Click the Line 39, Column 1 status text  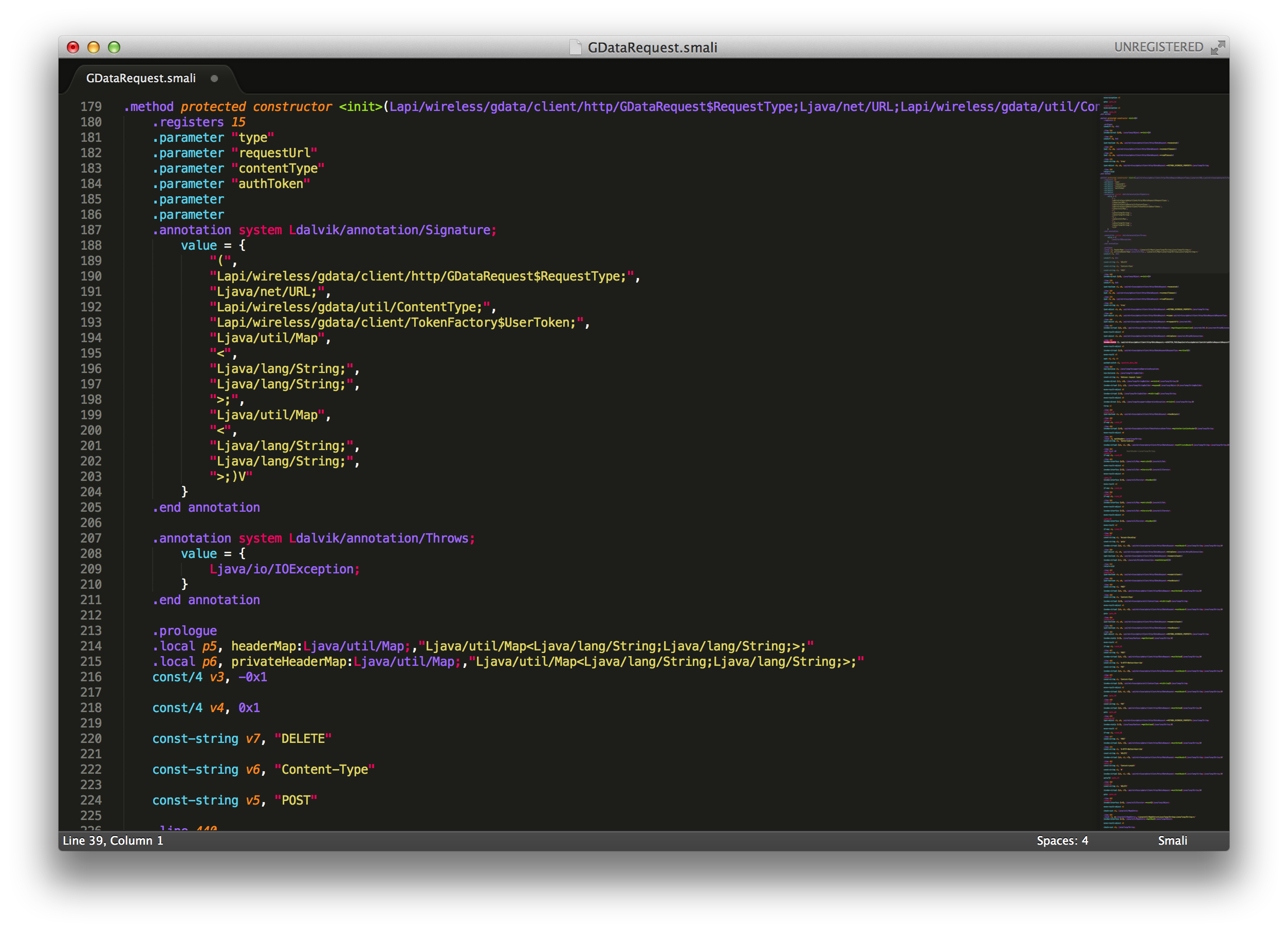(113, 840)
